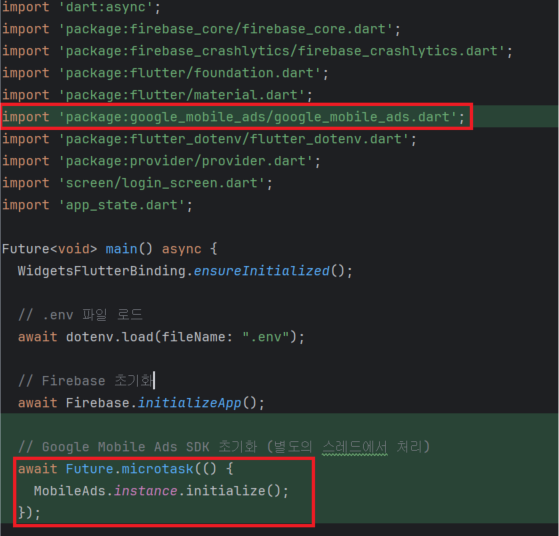Screen dimensions: 559x536
Task: Click the MobileAds class name
Action: [x=70, y=491]
